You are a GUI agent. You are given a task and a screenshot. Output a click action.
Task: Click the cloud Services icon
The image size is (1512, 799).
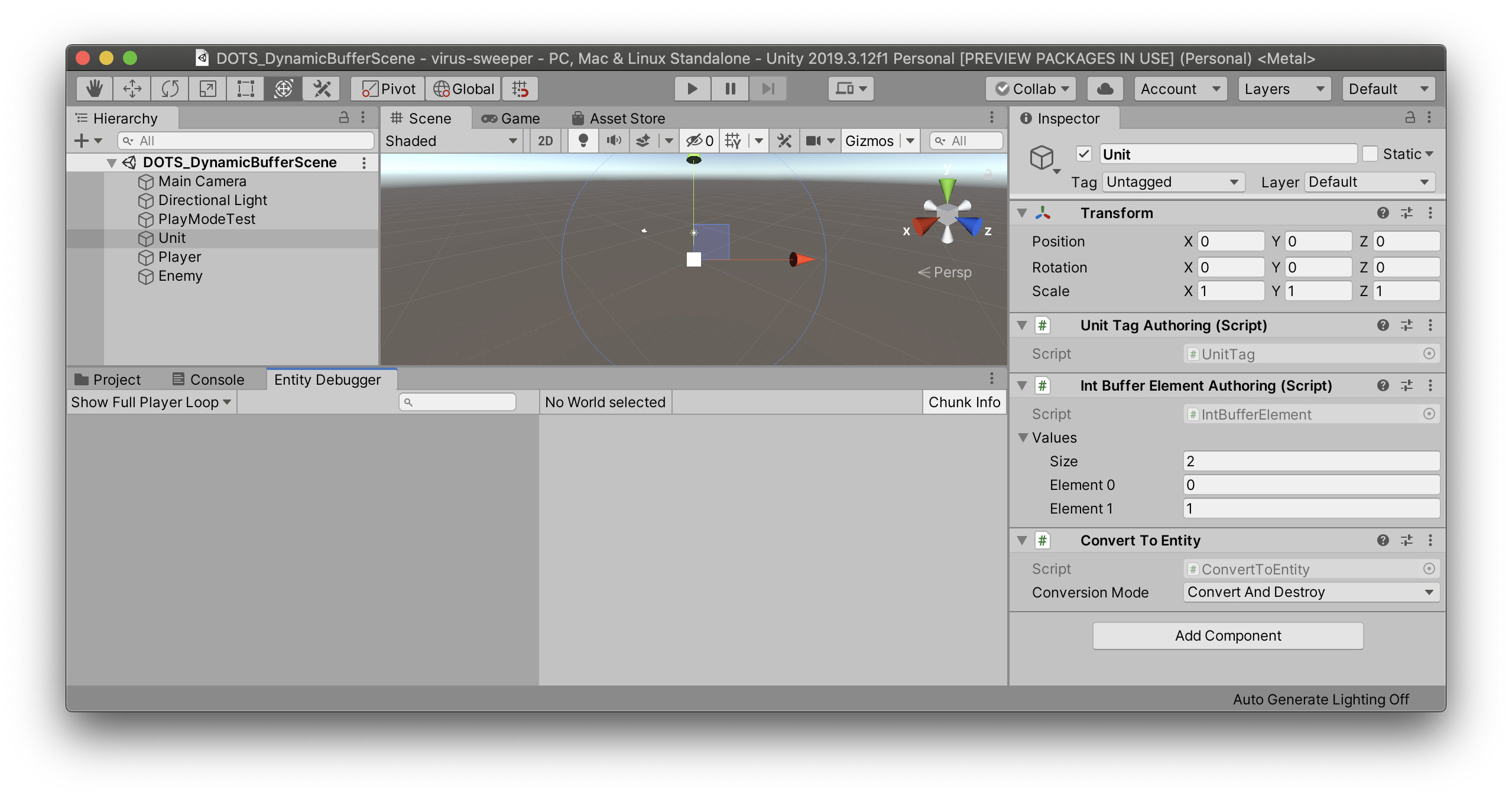tap(1105, 89)
